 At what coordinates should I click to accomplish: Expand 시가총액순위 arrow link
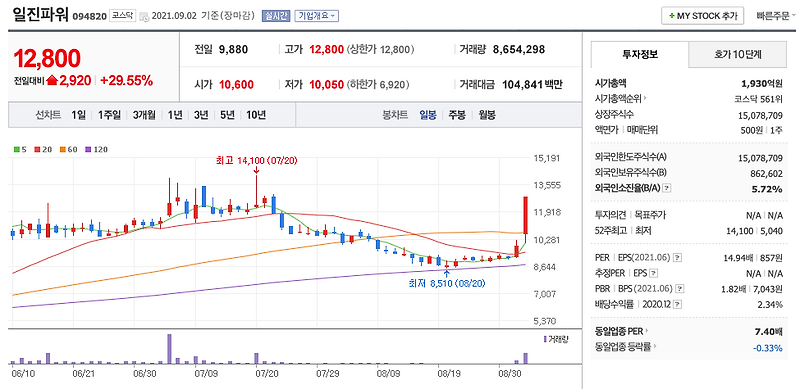[x=621, y=98]
